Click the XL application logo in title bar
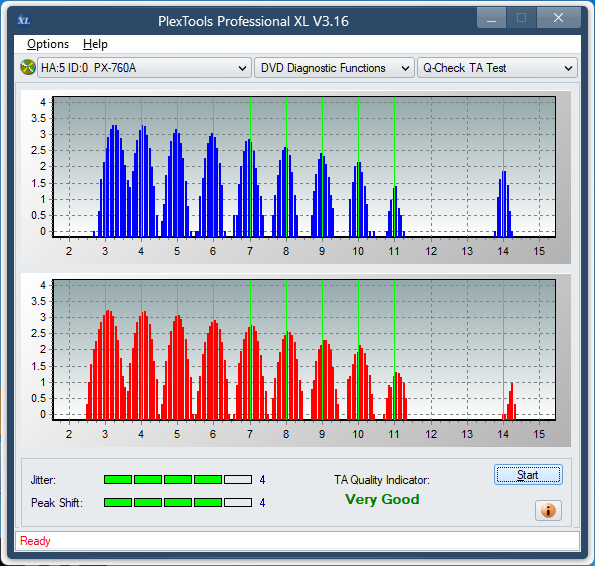Screen dimensions: 595x566 pos(24,20)
